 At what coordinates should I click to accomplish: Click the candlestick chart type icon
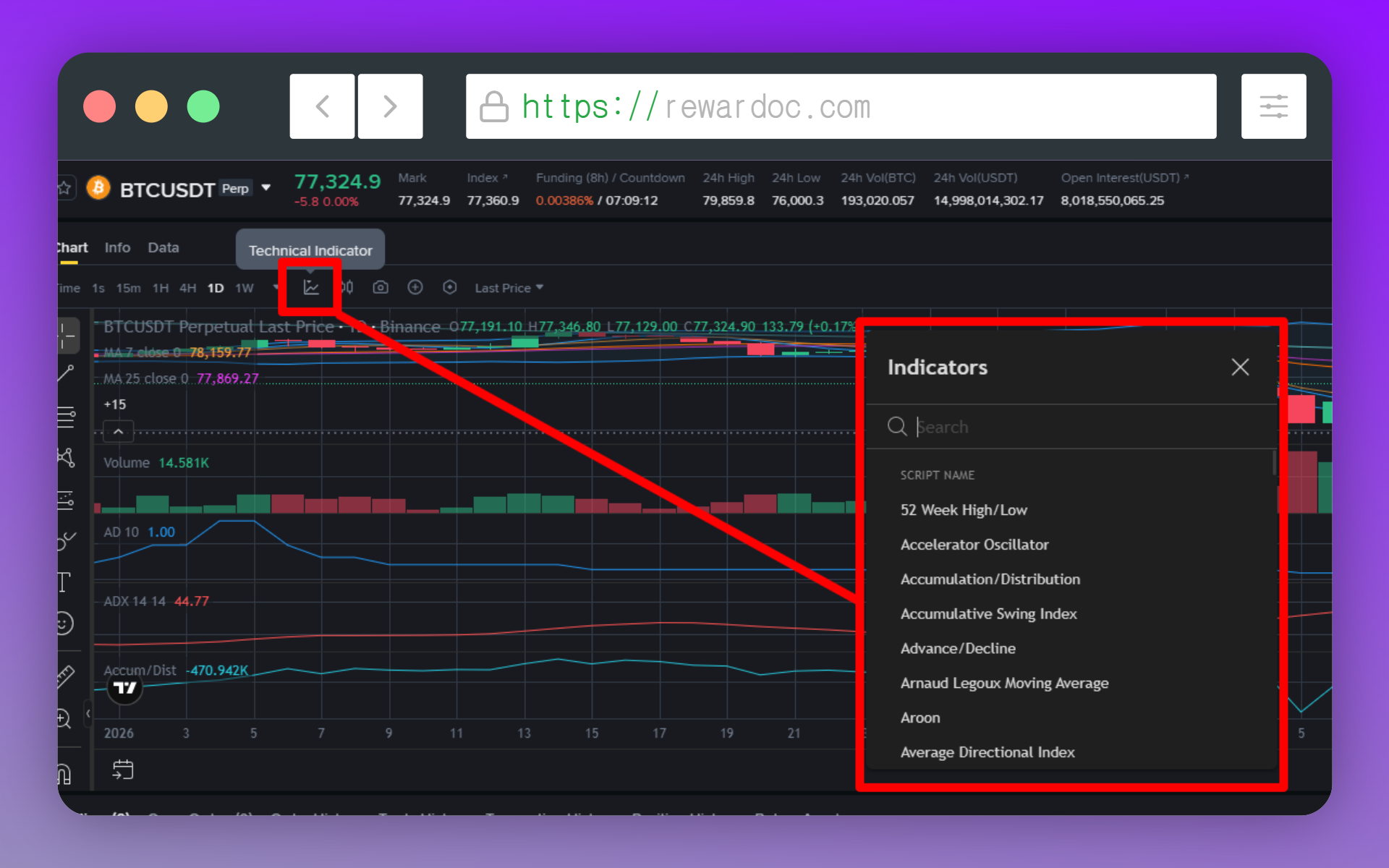click(348, 287)
